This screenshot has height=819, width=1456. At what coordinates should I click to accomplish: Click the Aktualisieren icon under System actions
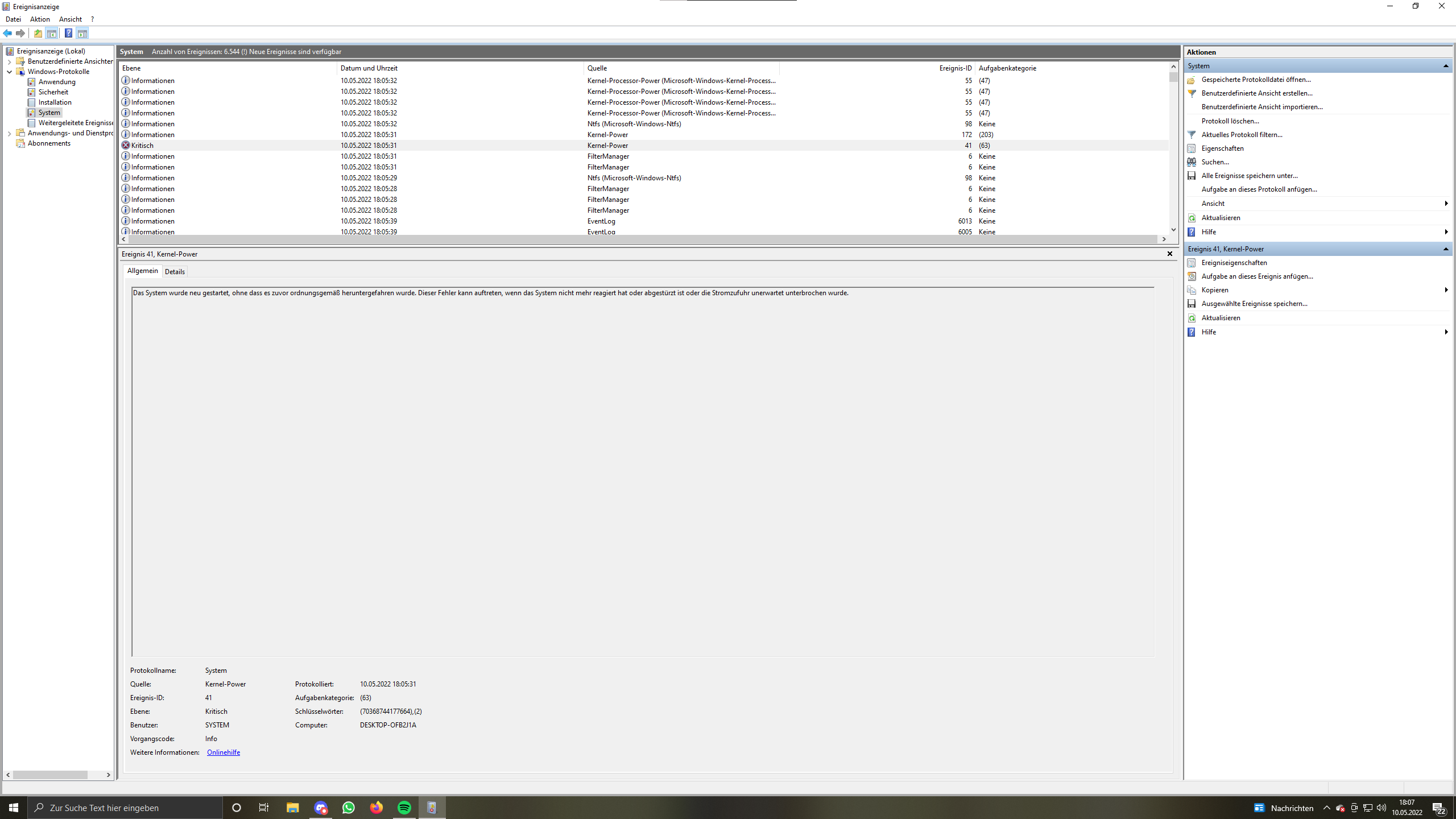pos(1192,218)
